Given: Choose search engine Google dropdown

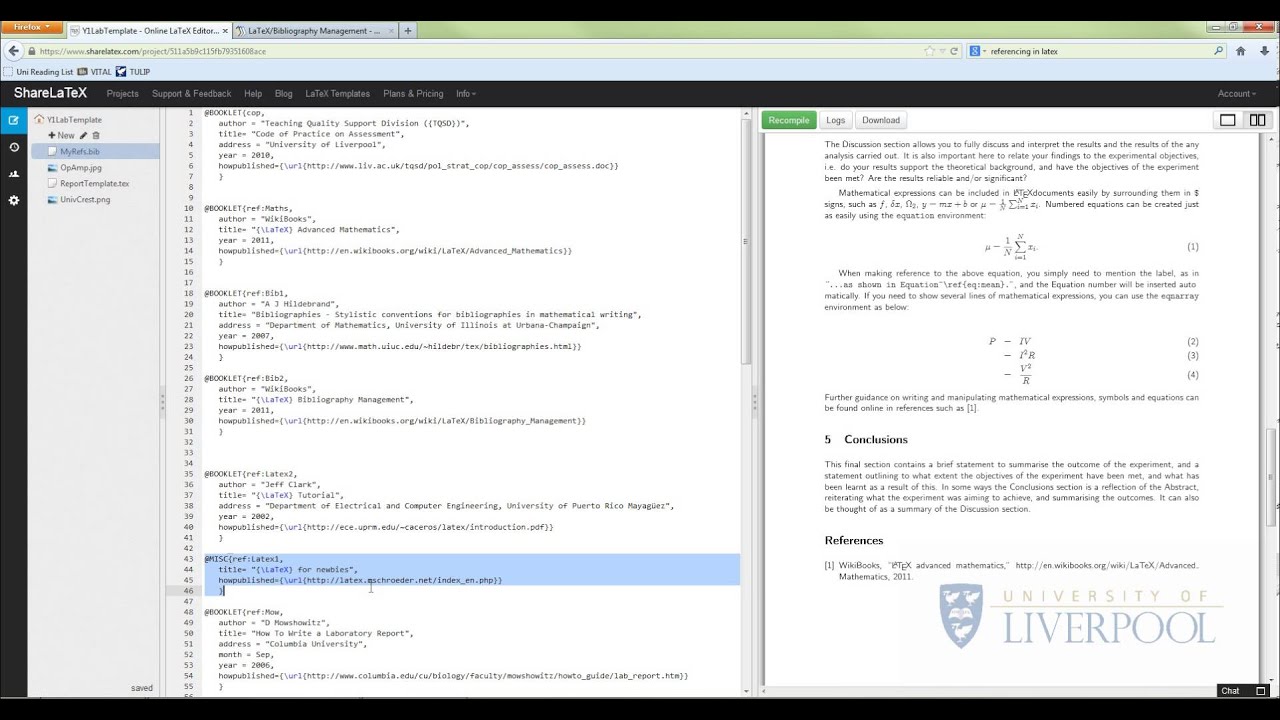Looking at the screenshot, I should click(977, 51).
